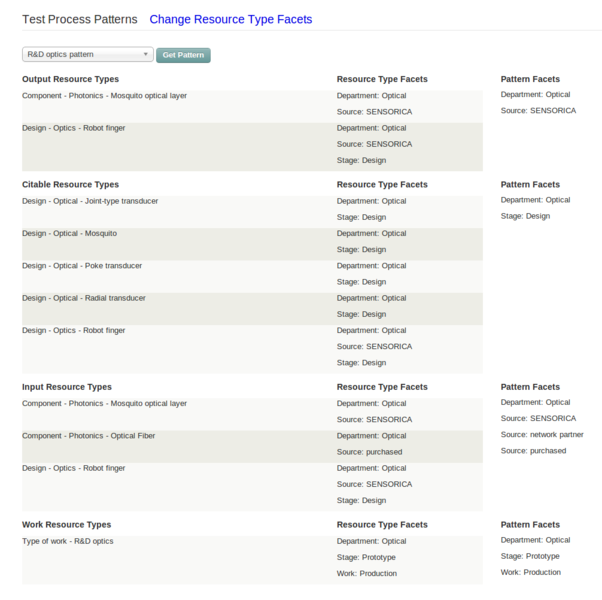Click Department: Optical in Citable Pattern Facets
The image size is (602, 600).
[x=535, y=200]
